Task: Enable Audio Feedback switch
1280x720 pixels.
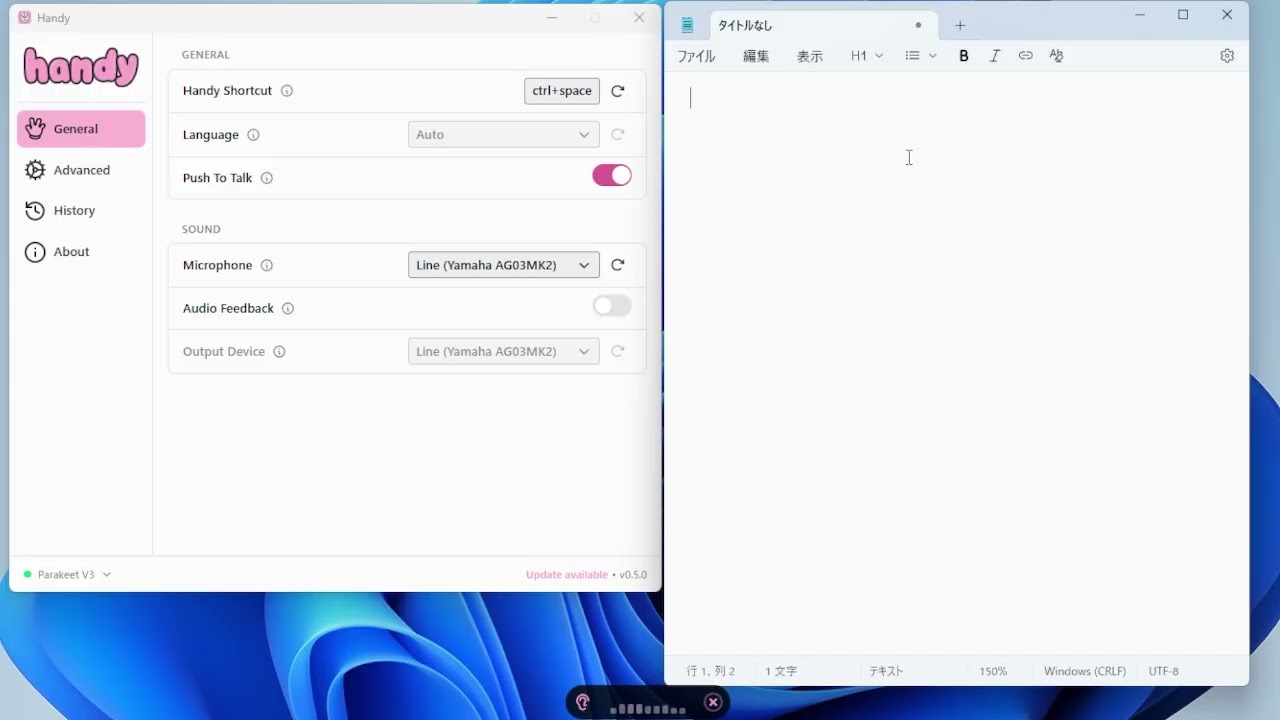Action: click(x=612, y=306)
